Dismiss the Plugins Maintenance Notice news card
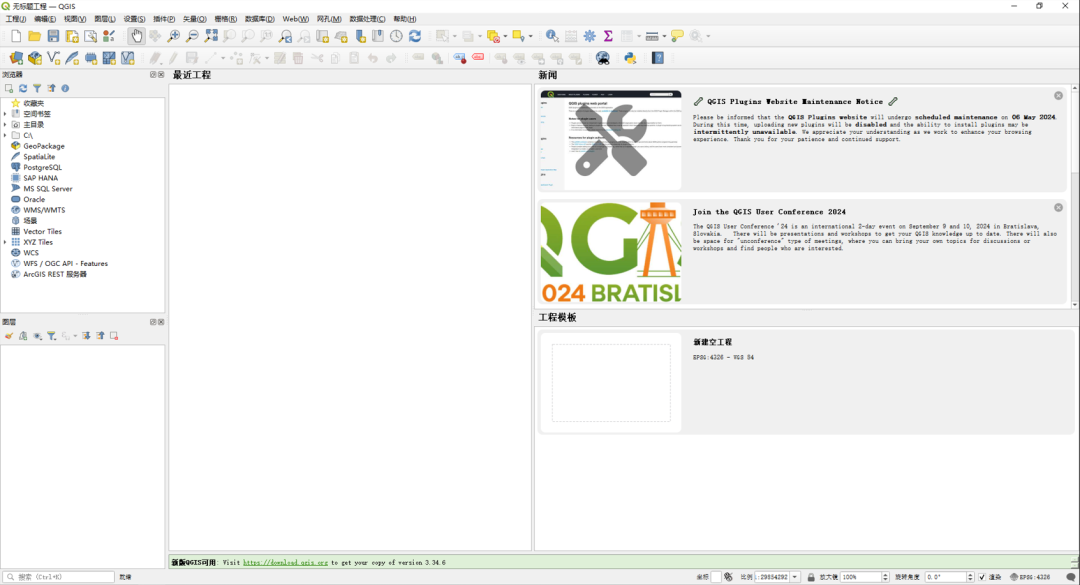Screen dimensions: 1080x585 (1059, 96)
